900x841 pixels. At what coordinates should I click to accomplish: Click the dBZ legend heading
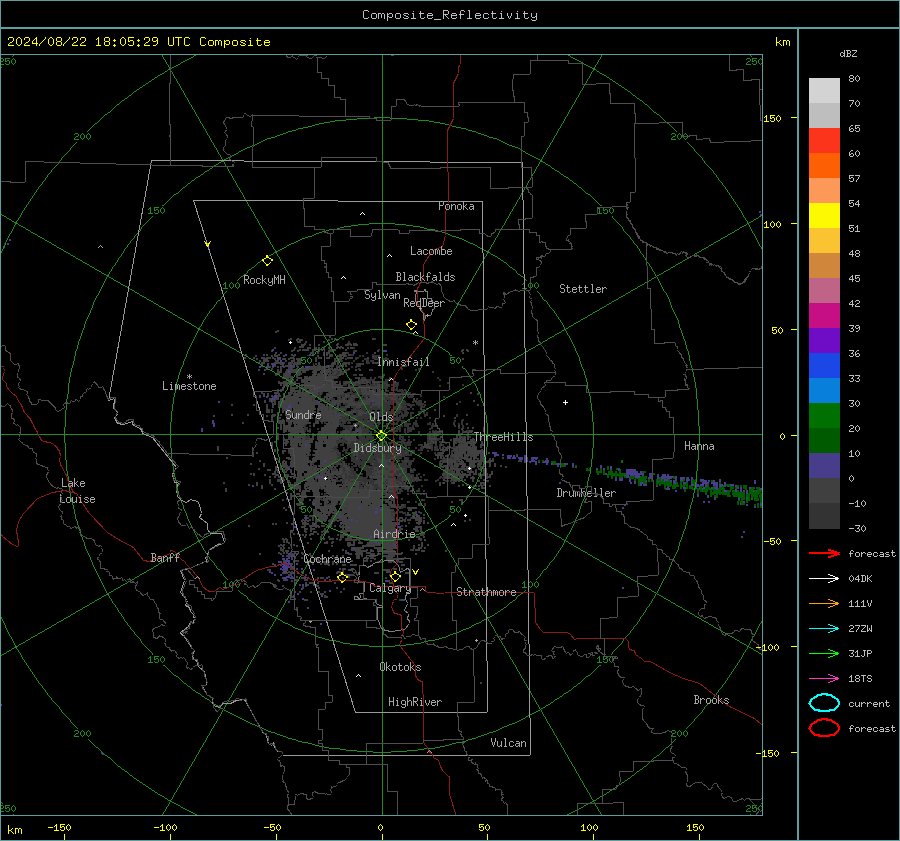point(848,53)
